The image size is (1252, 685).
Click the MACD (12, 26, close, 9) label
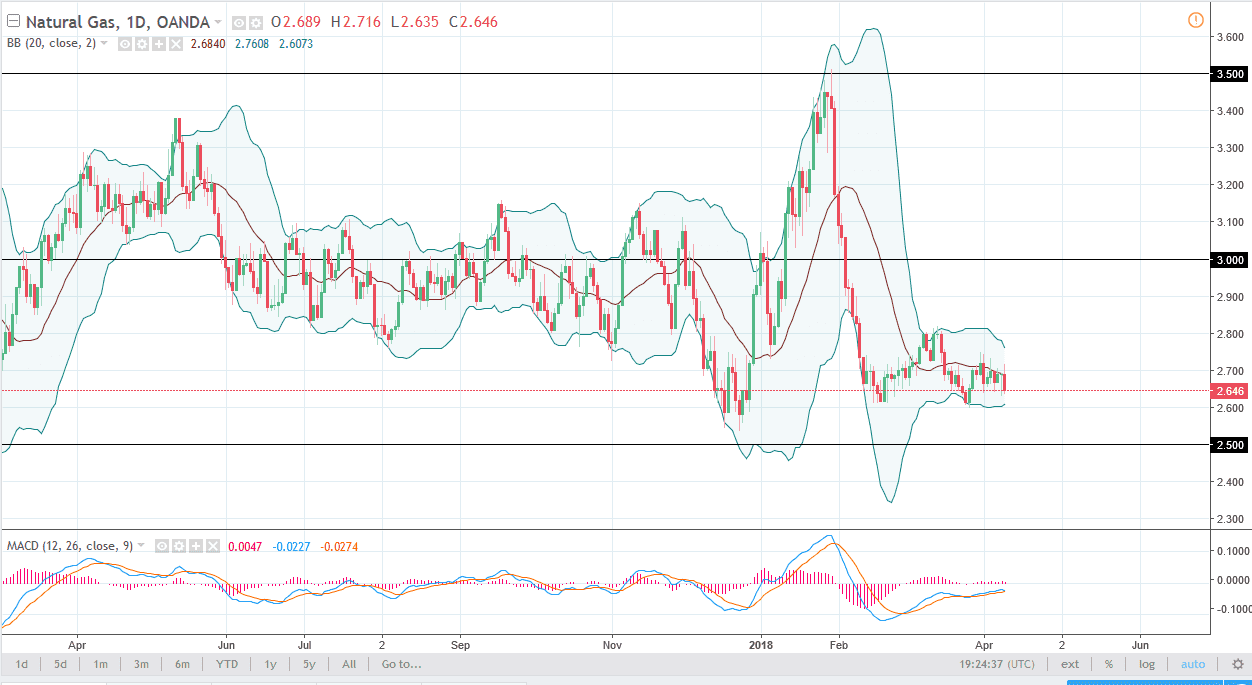(70, 546)
